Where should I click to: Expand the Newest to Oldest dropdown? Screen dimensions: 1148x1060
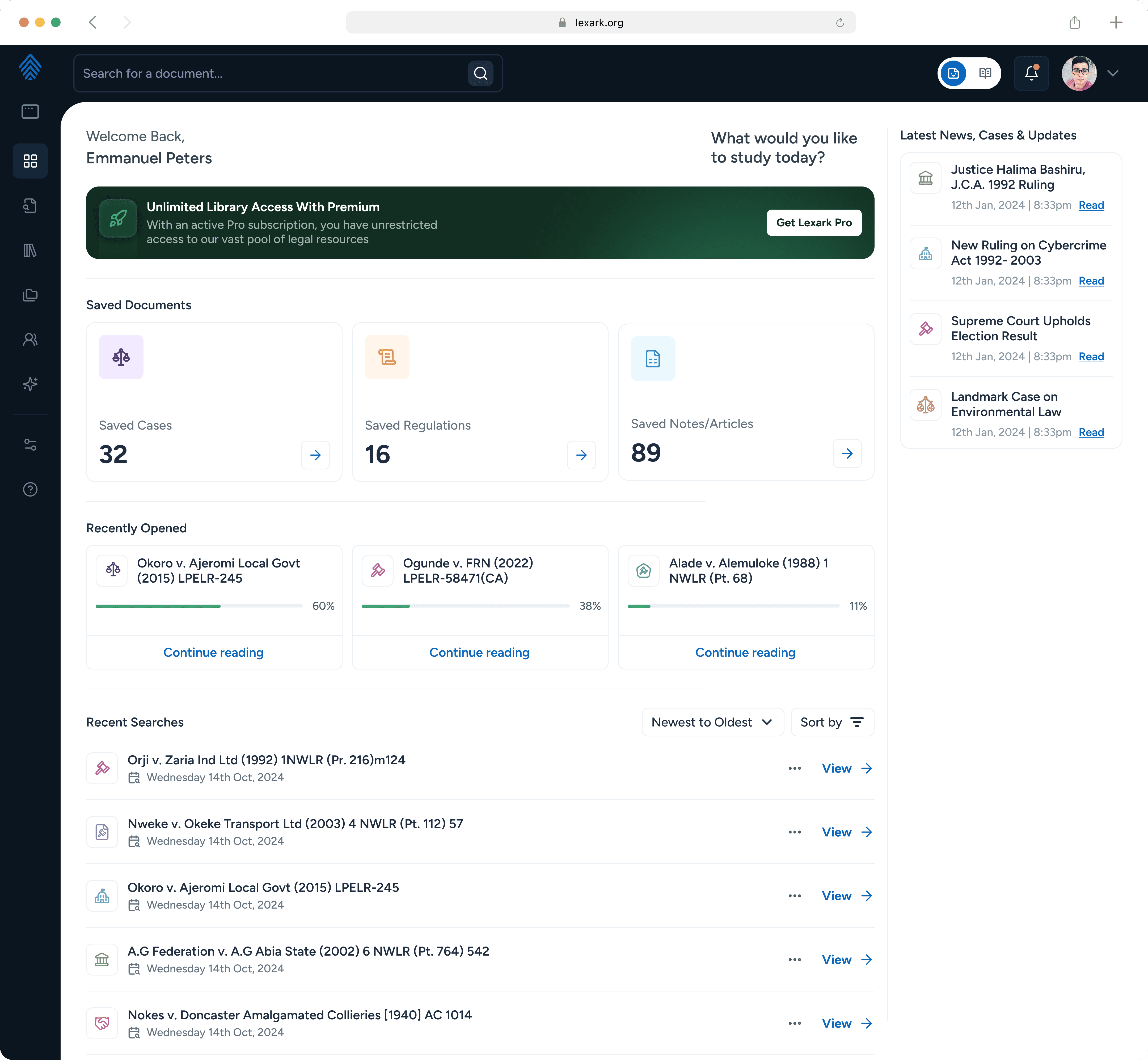pyautogui.click(x=712, y=722)
